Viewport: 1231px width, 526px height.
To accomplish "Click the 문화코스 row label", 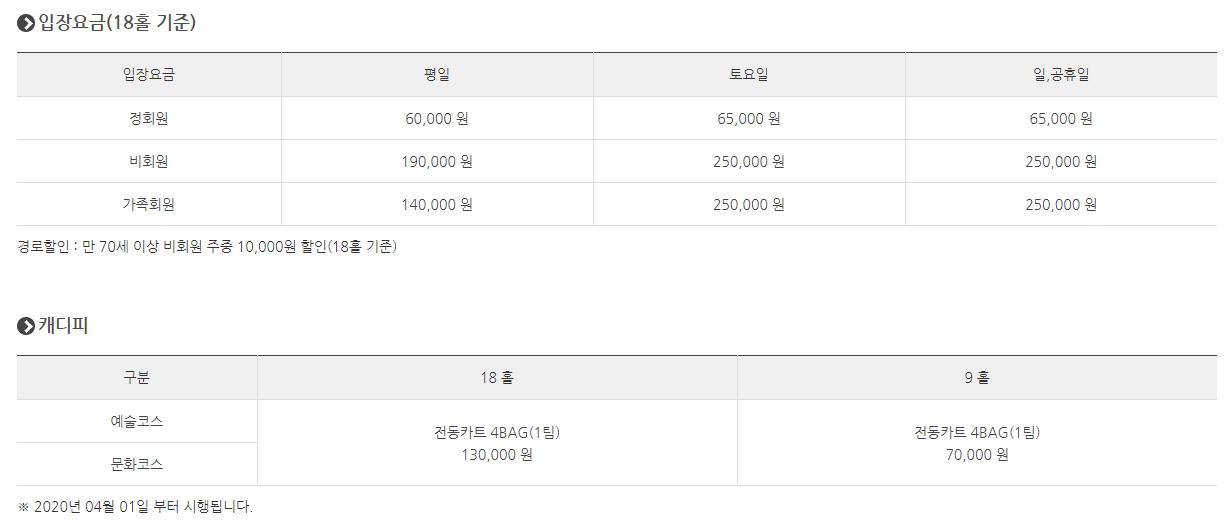I will click(x=137, y=464).
